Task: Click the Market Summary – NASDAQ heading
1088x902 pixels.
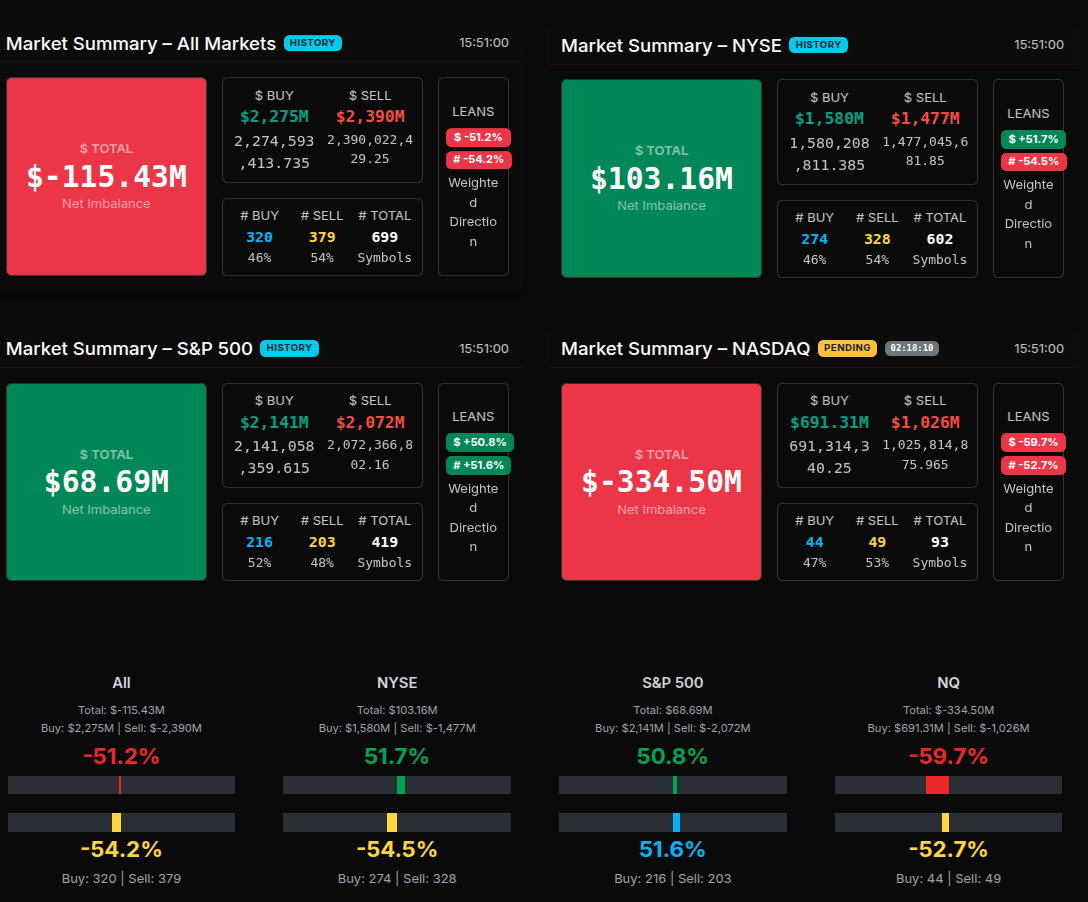Action: [685, 349]
